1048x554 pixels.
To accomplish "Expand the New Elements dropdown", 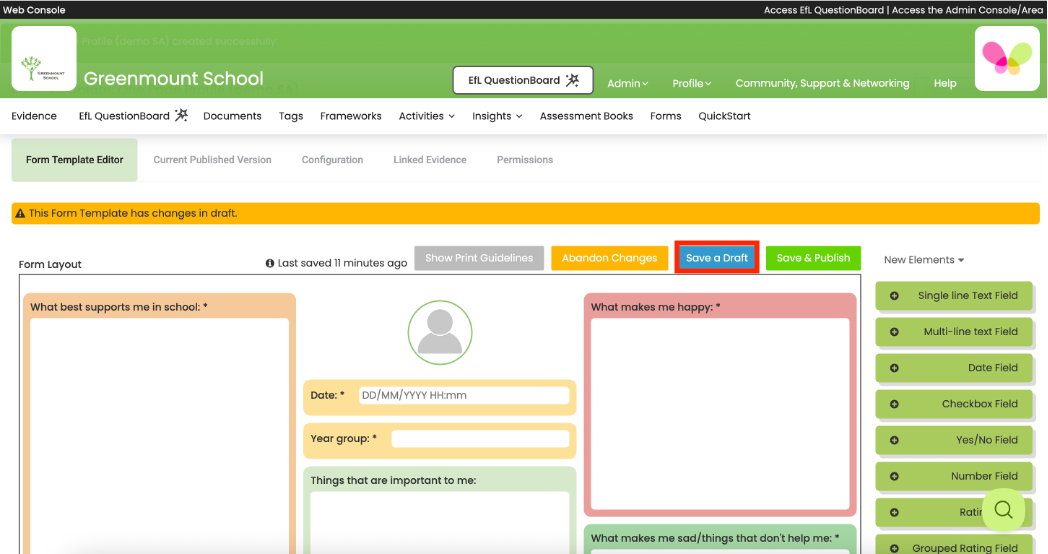I will pyautogui.click(x=924, y=260).
